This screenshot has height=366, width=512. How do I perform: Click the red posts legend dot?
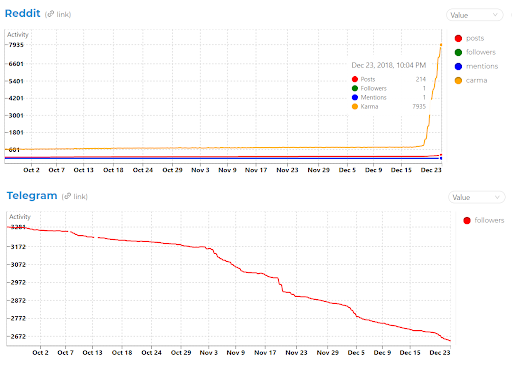[458, 38]
